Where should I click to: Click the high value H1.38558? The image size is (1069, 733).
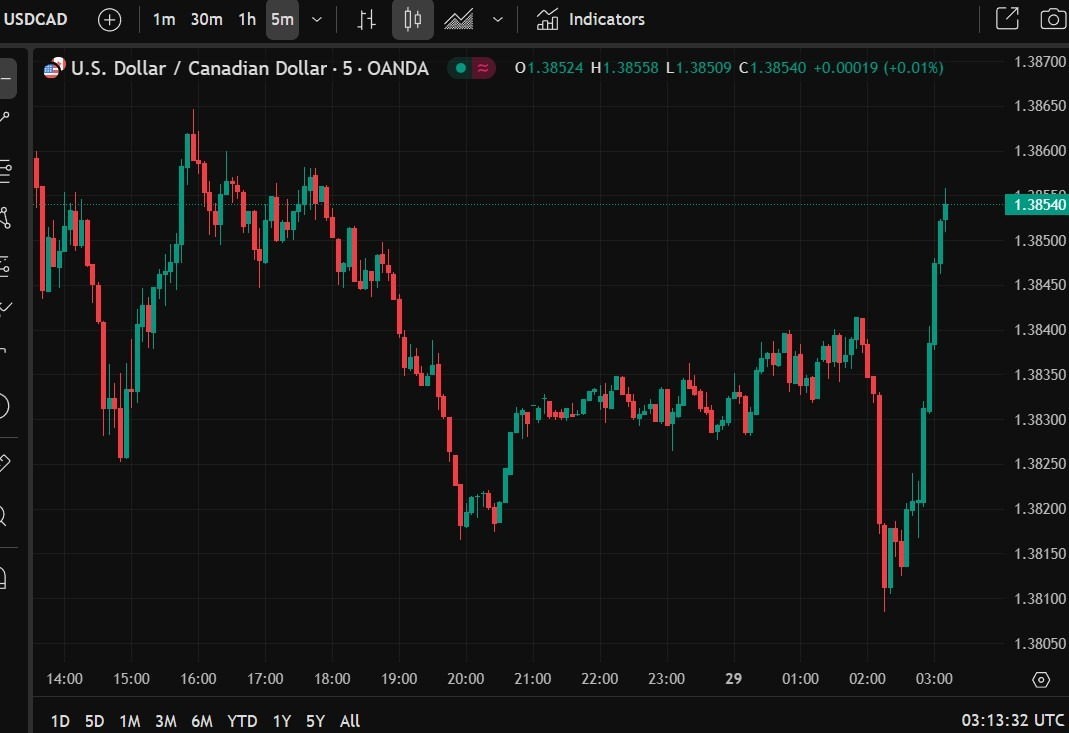click(x=624, y=68)
